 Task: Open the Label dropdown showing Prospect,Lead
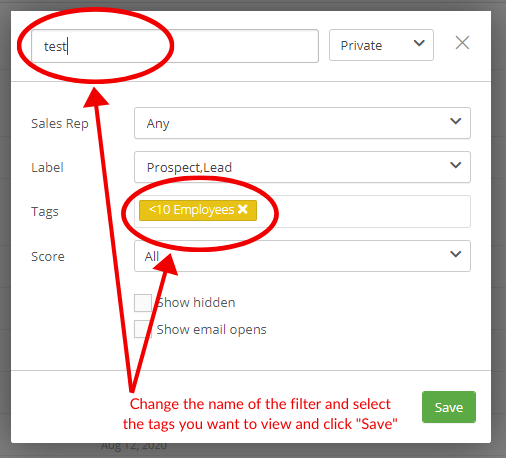pos(302,167)
